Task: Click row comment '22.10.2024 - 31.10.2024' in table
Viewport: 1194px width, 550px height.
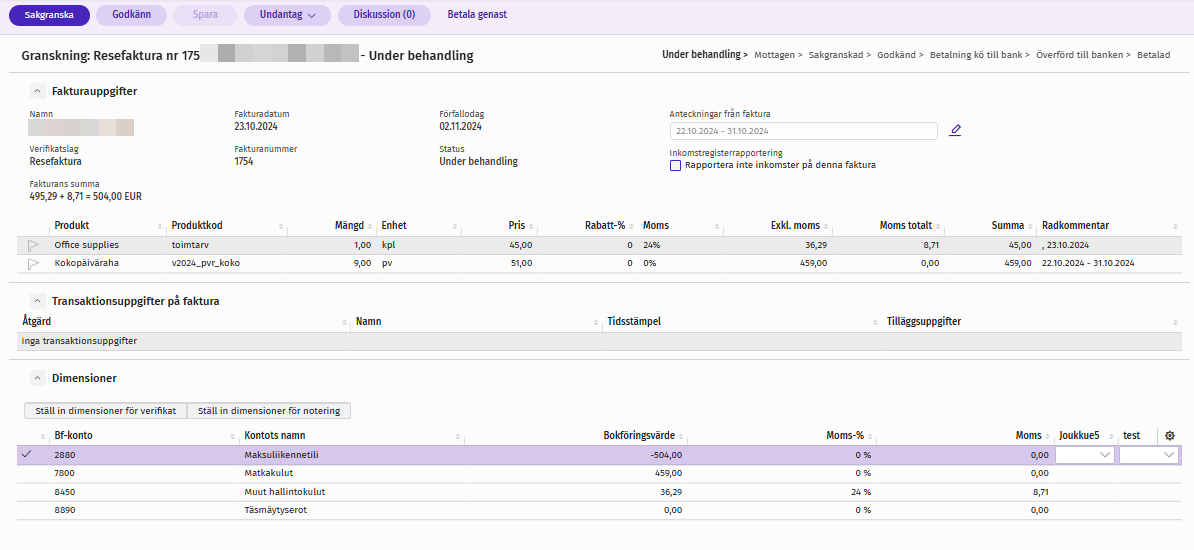Action: point(1089,263)
